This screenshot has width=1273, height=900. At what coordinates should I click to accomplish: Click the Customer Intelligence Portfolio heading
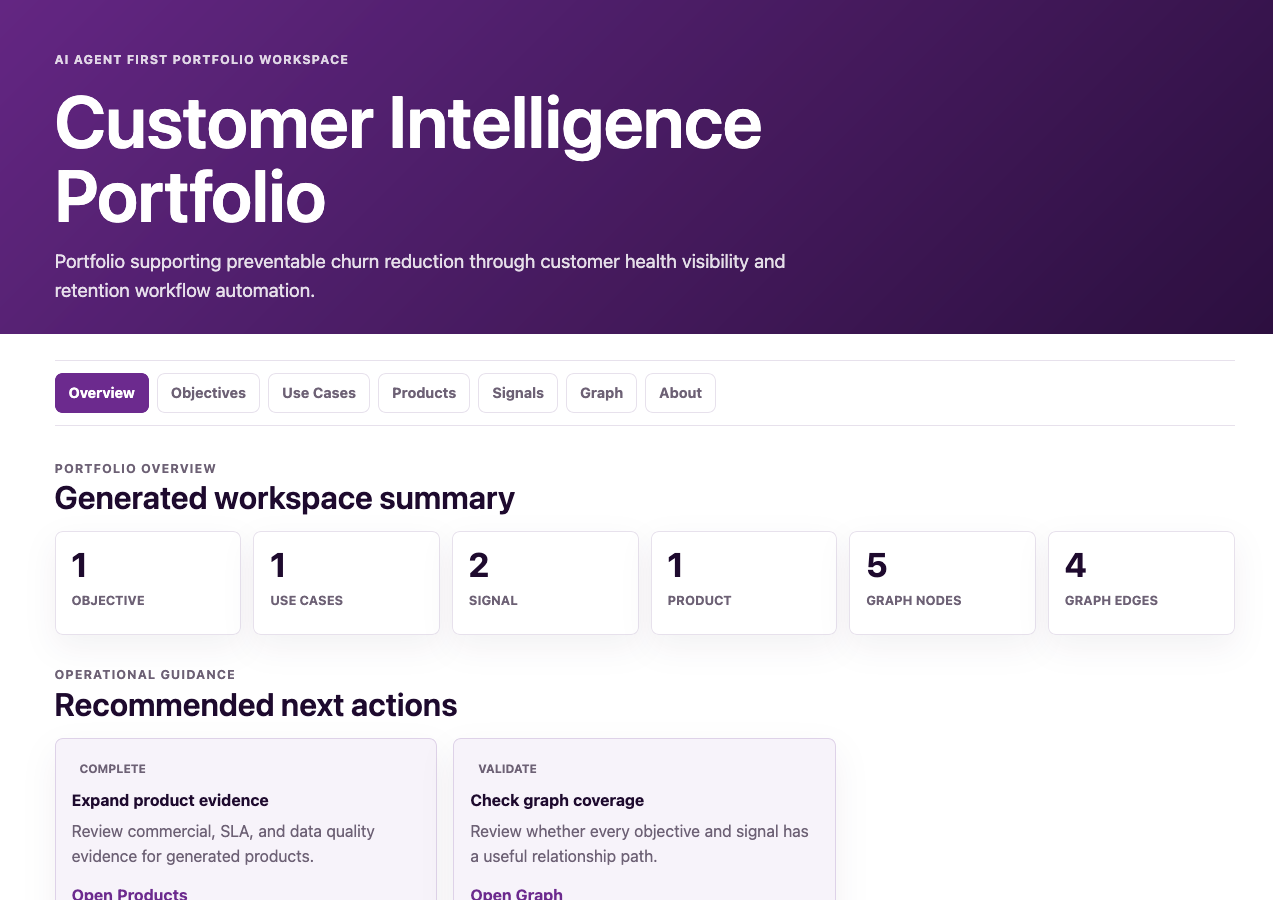coord(408,160)
